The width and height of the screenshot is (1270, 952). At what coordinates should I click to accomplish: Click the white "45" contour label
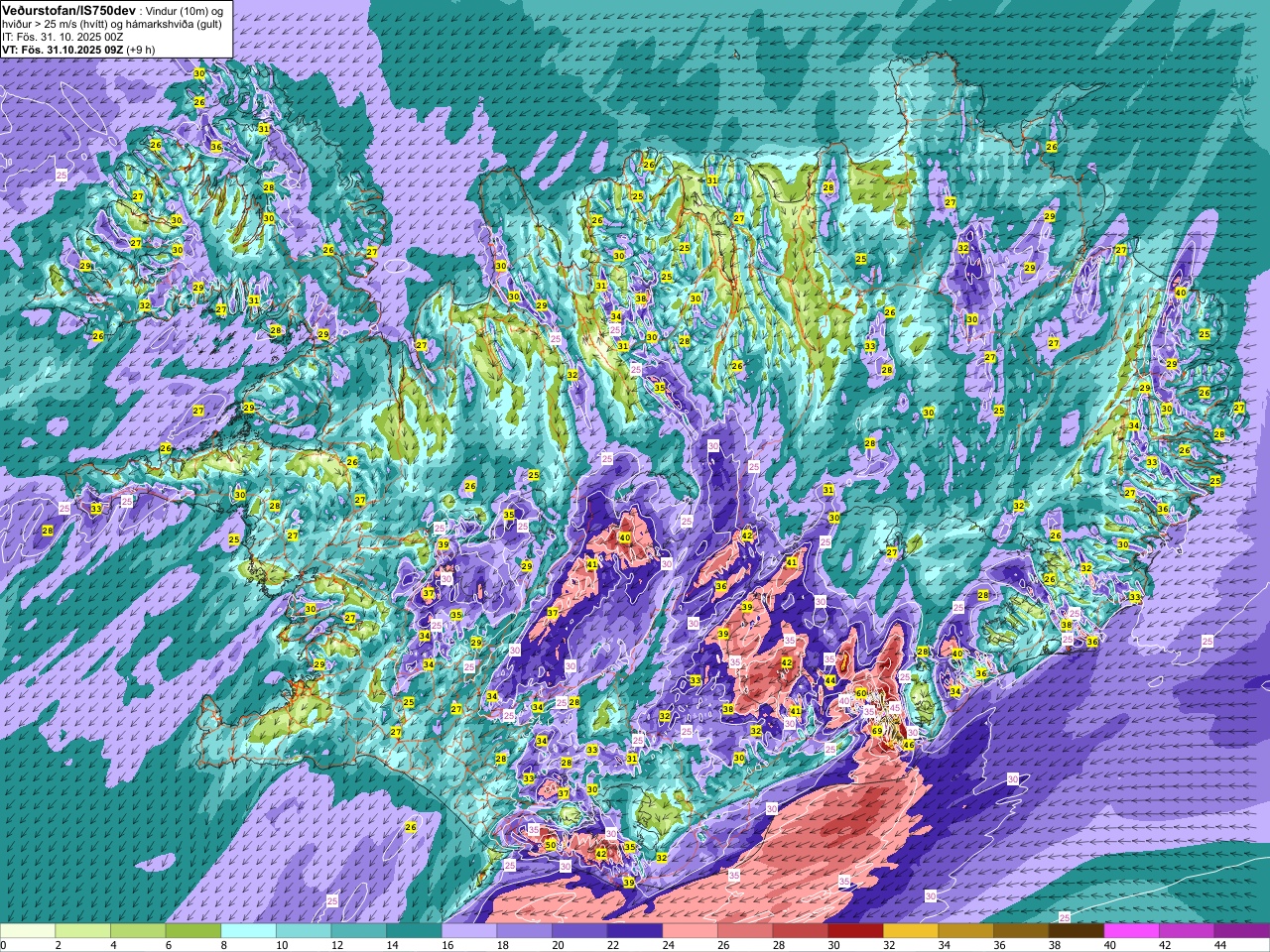895,708
